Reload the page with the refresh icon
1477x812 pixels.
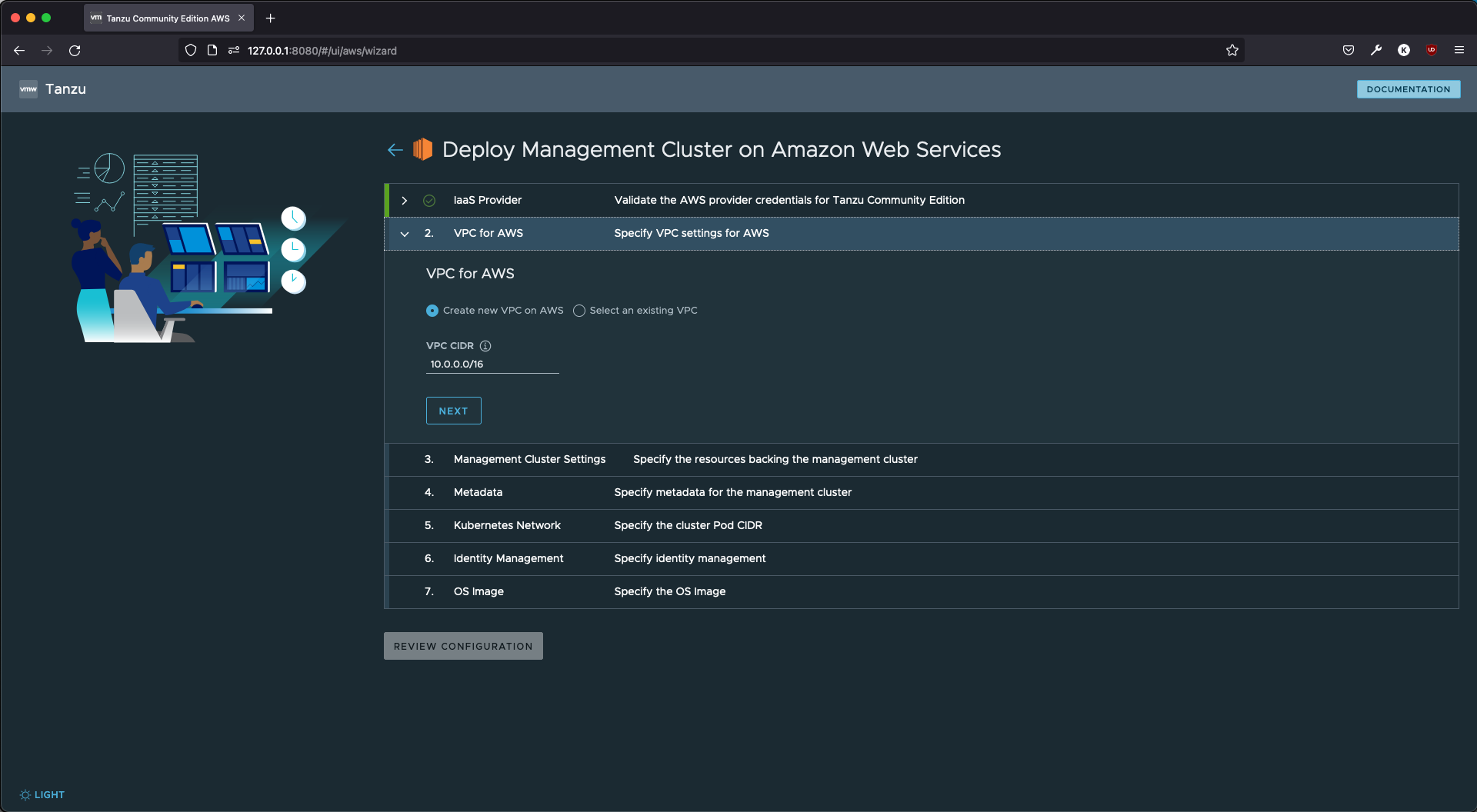pyautogui.click(x=75, y=51)
